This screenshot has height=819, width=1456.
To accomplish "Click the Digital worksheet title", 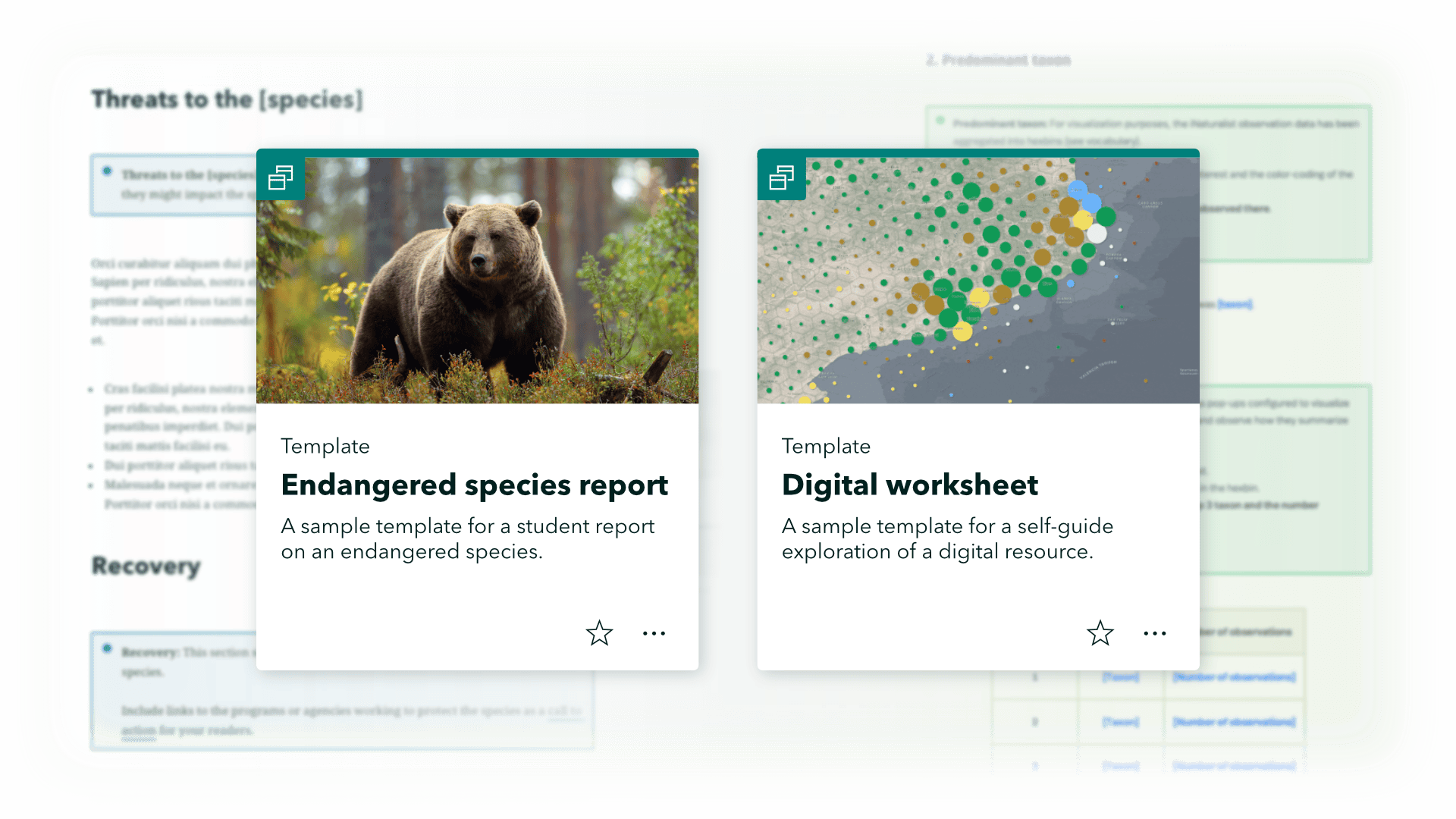I will point(909,485).
